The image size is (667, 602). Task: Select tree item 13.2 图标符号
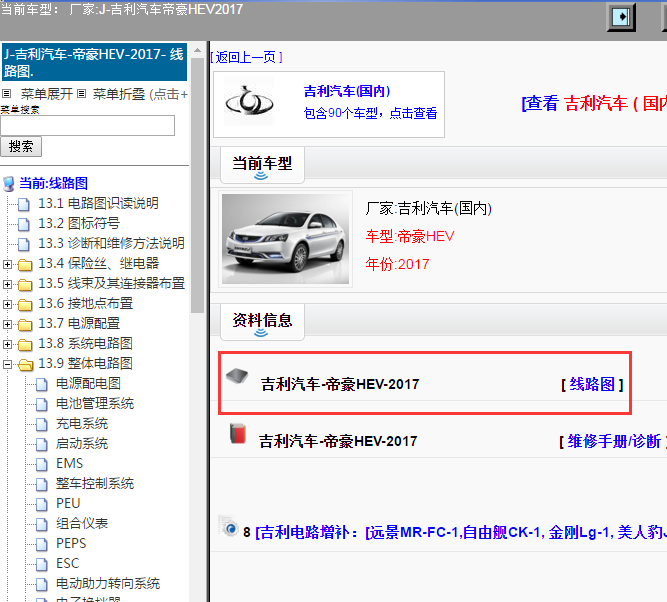click(x=79, y=223)
